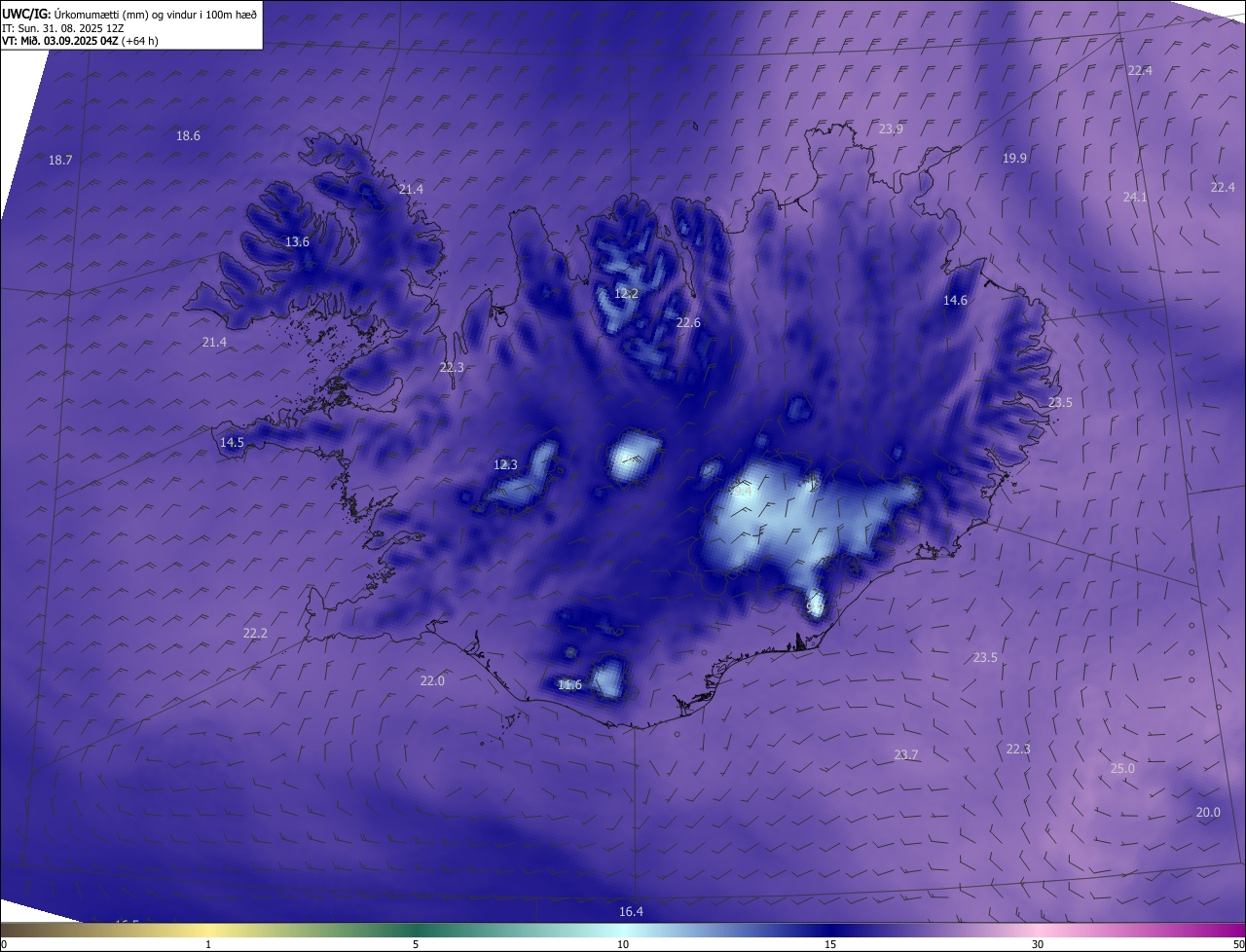1246x952 pixels.
Task: Click the map value "12.3"
Action: (505, 465)
